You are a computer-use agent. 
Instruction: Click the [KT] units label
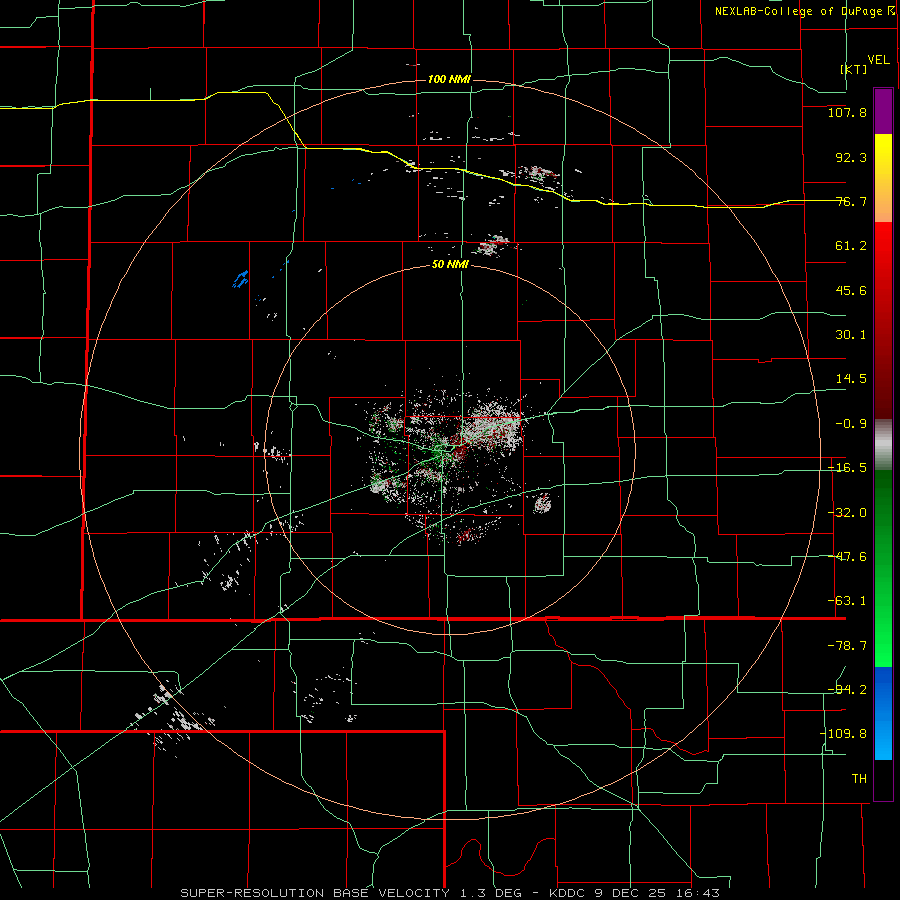click(x=854, y=69)
